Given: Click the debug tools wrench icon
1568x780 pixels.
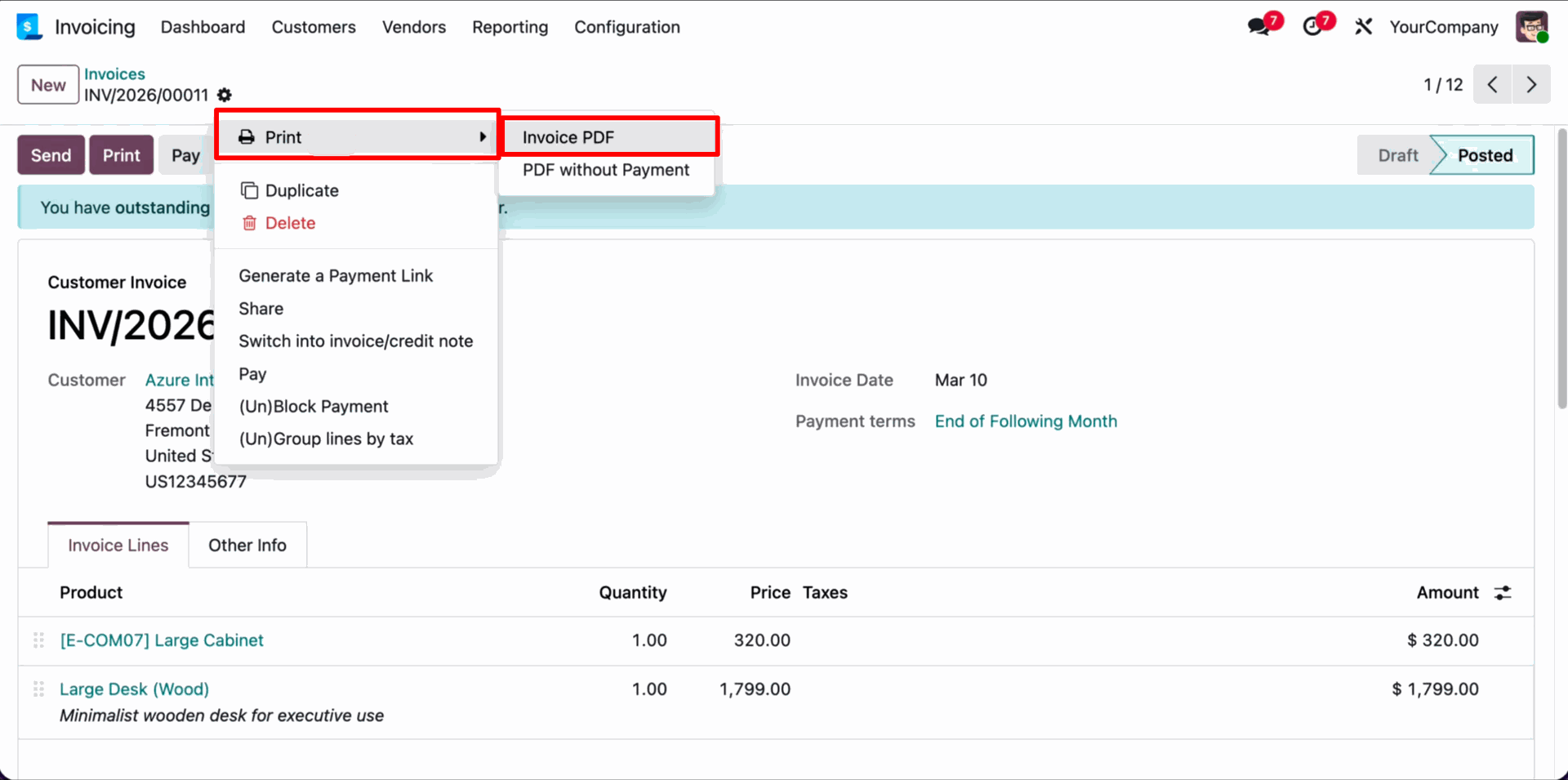Looking at the screenshot, I should pos(1363,27).
